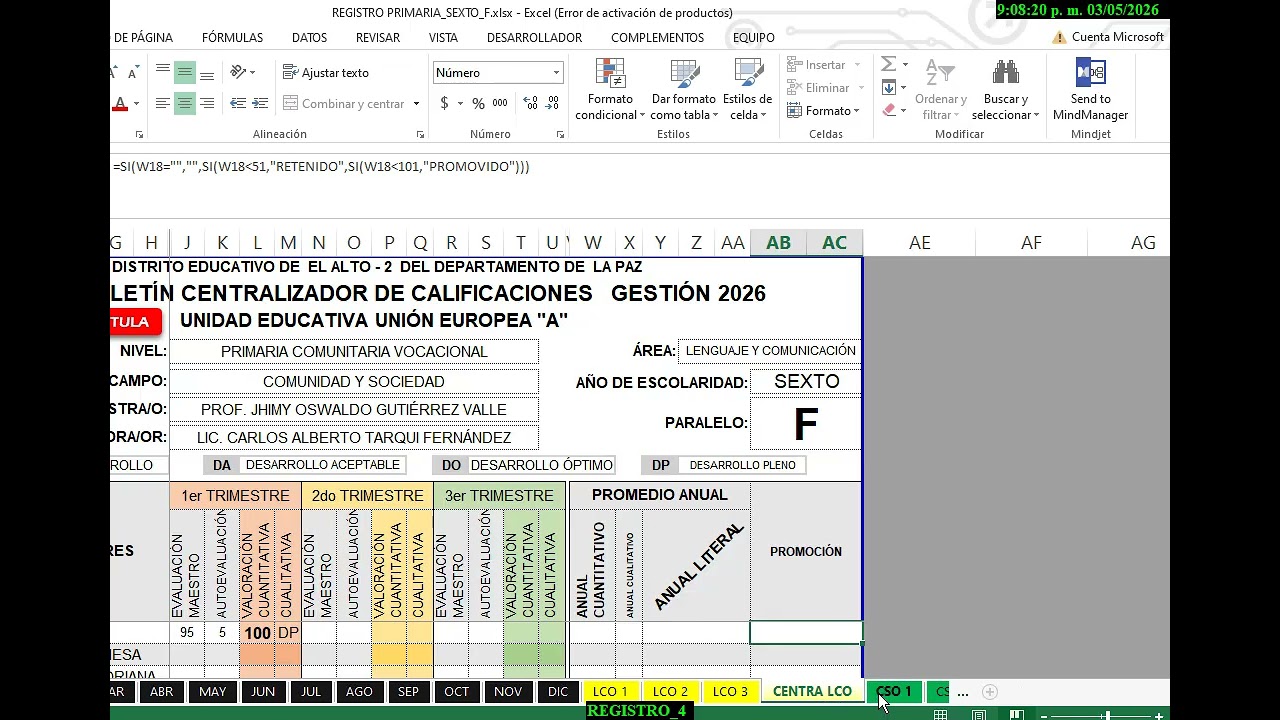
Task: Open Dar formato como tabla gallery
Action: [684, 89]
